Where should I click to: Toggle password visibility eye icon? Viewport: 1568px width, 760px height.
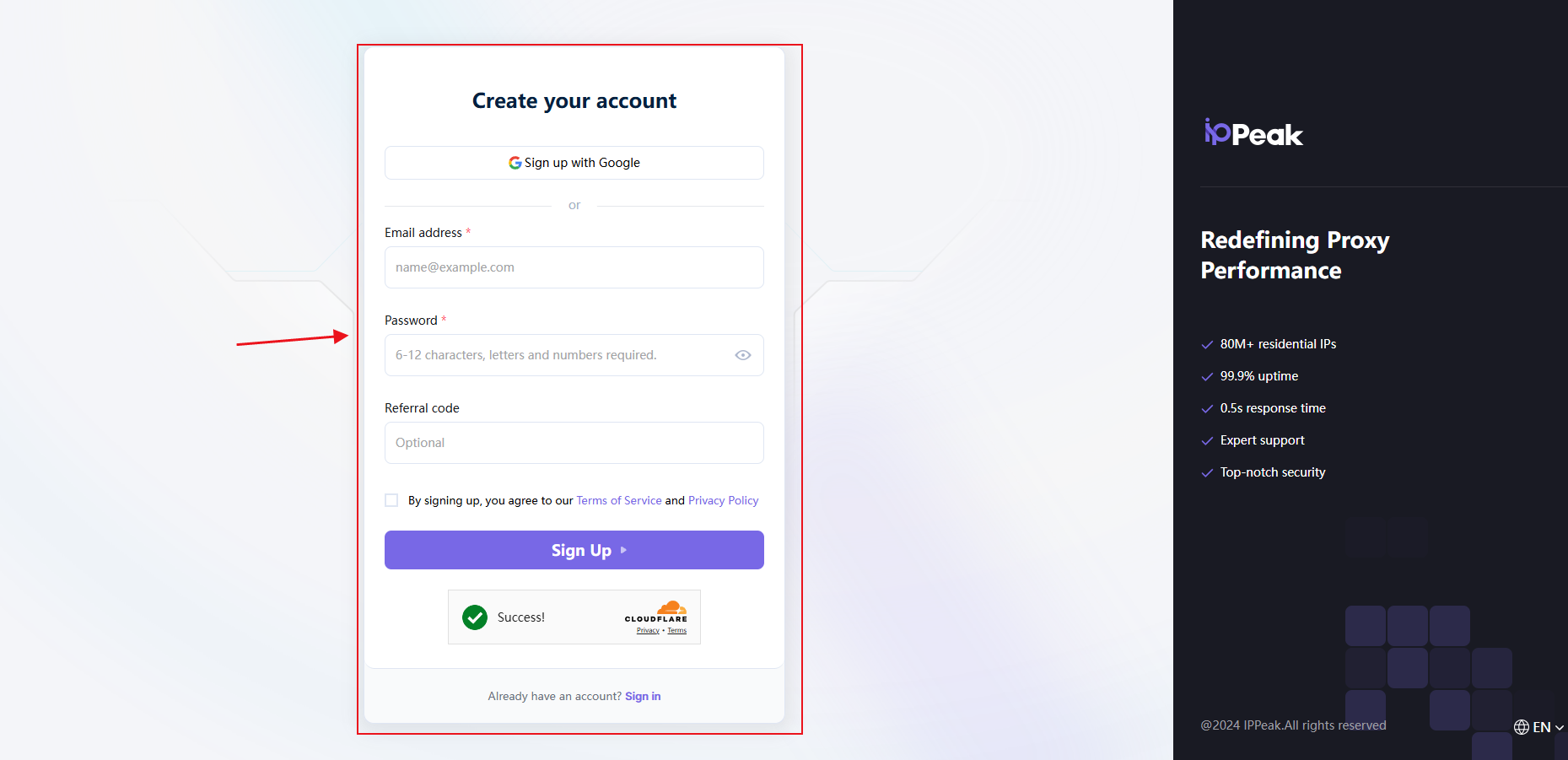[743, 355]
